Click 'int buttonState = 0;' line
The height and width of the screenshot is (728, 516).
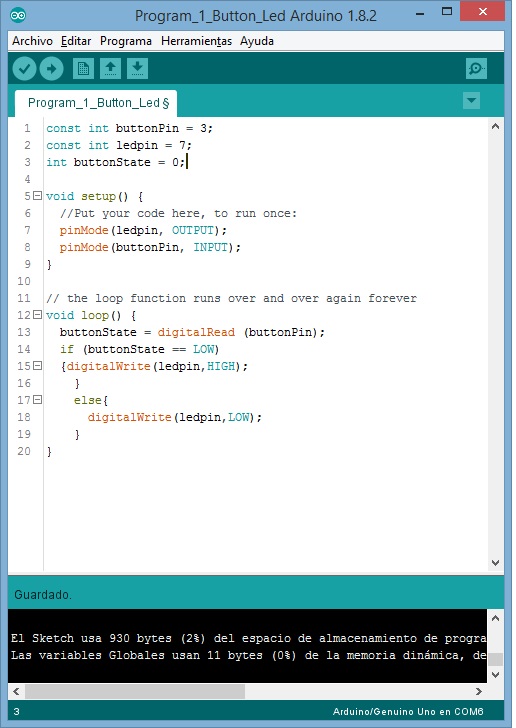[116, 162]
